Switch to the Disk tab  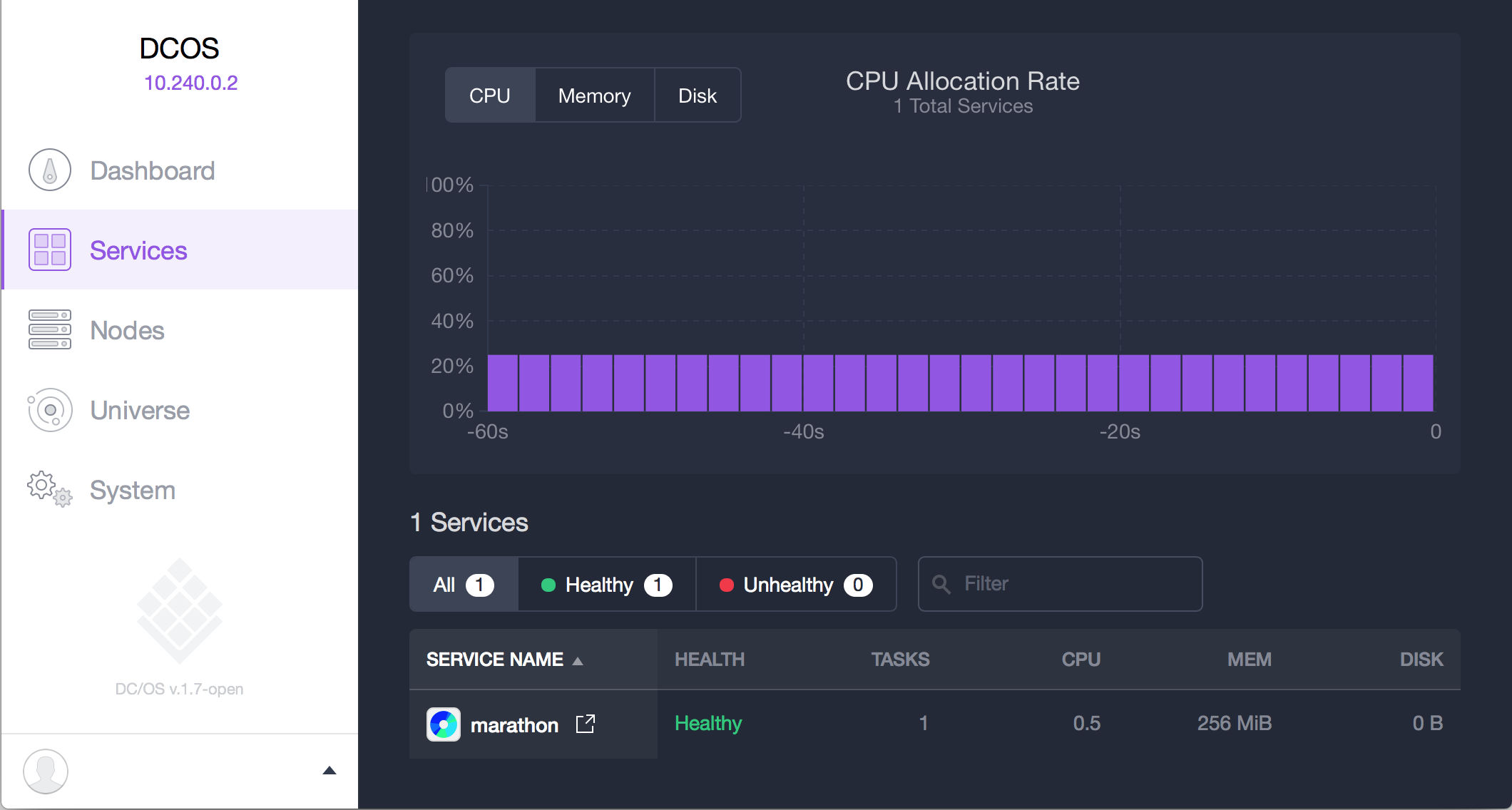[697, 95]
